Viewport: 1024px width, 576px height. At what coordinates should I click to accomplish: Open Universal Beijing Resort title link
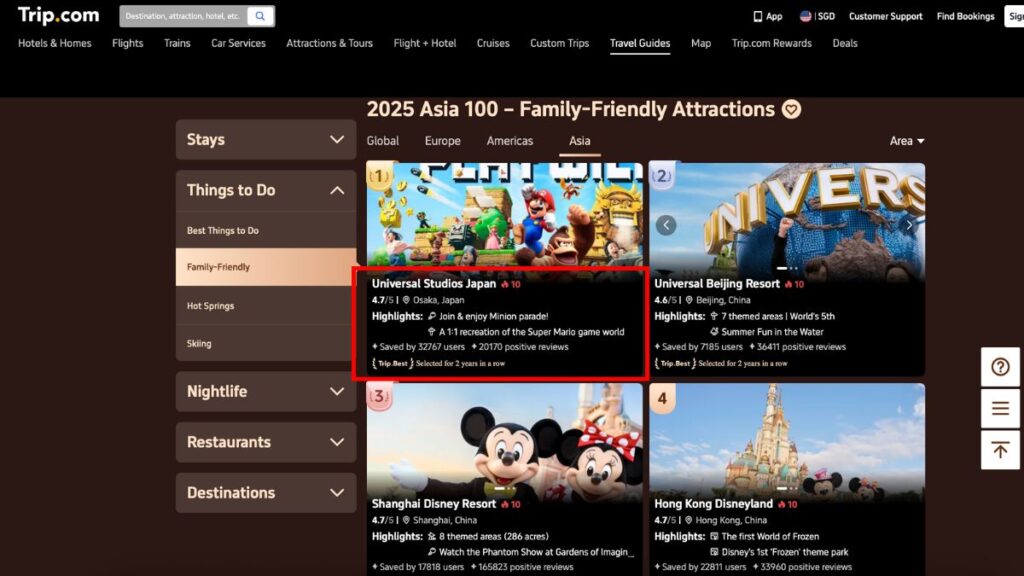pyautogui.click(x=716, y=284)
